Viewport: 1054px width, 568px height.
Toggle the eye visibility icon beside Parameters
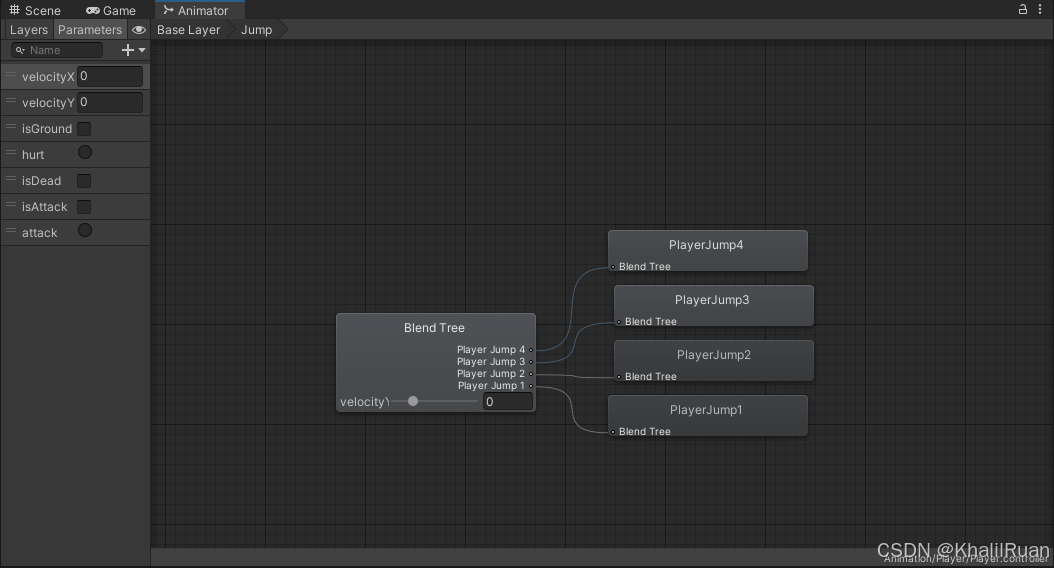[138, 30]
